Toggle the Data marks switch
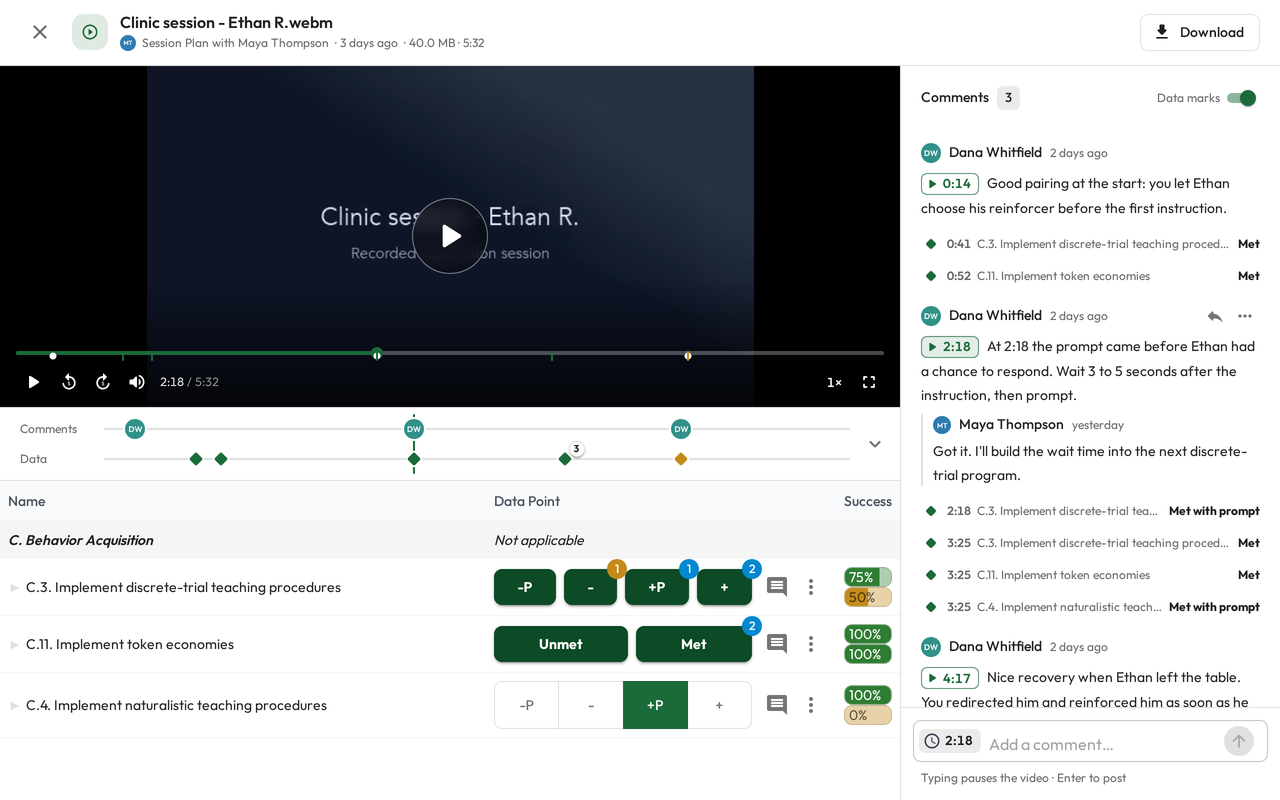The height and width of the screenshot is (800, 1280). click(x=1242, y=98)
